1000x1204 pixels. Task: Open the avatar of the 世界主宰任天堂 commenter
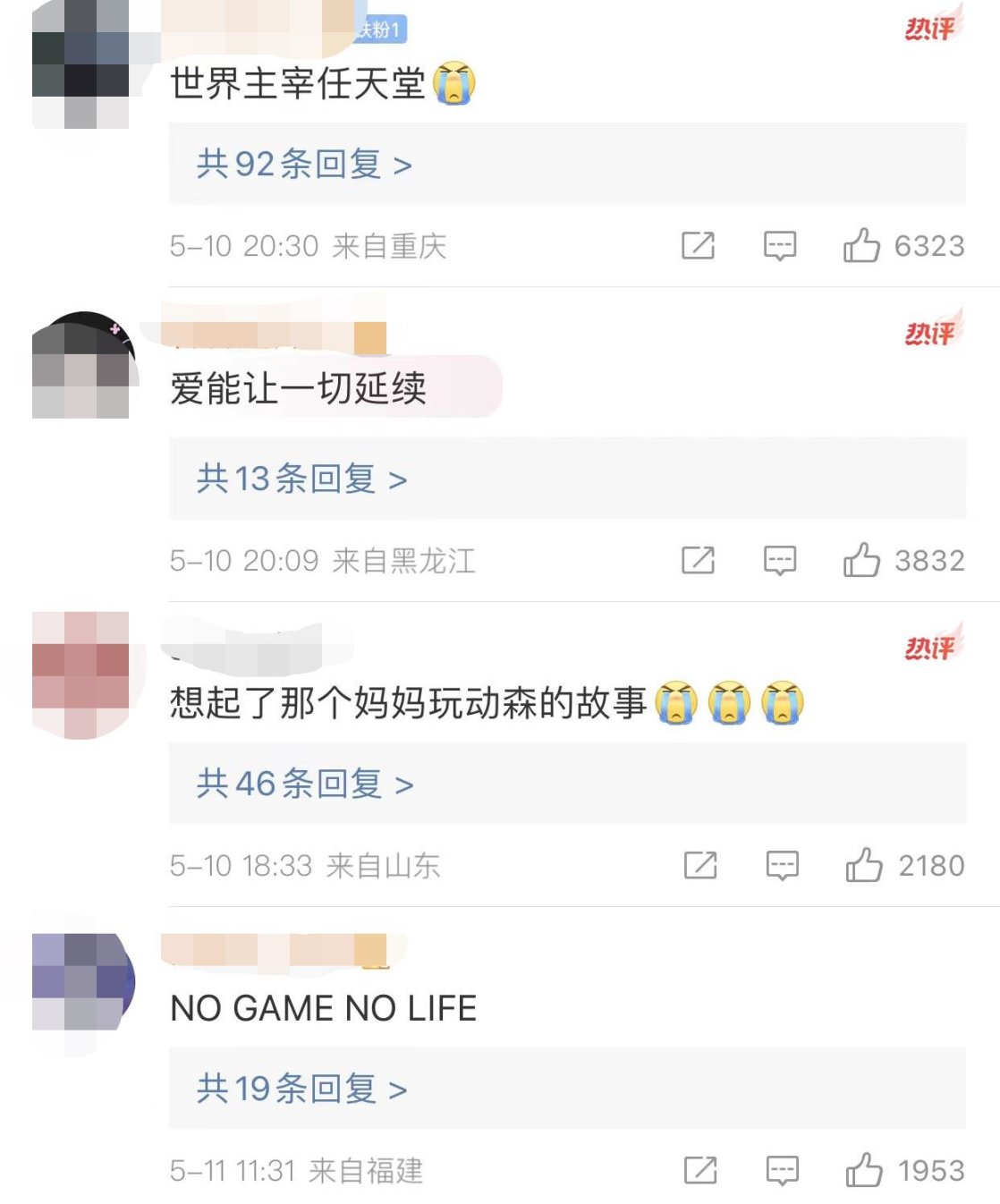81,64
